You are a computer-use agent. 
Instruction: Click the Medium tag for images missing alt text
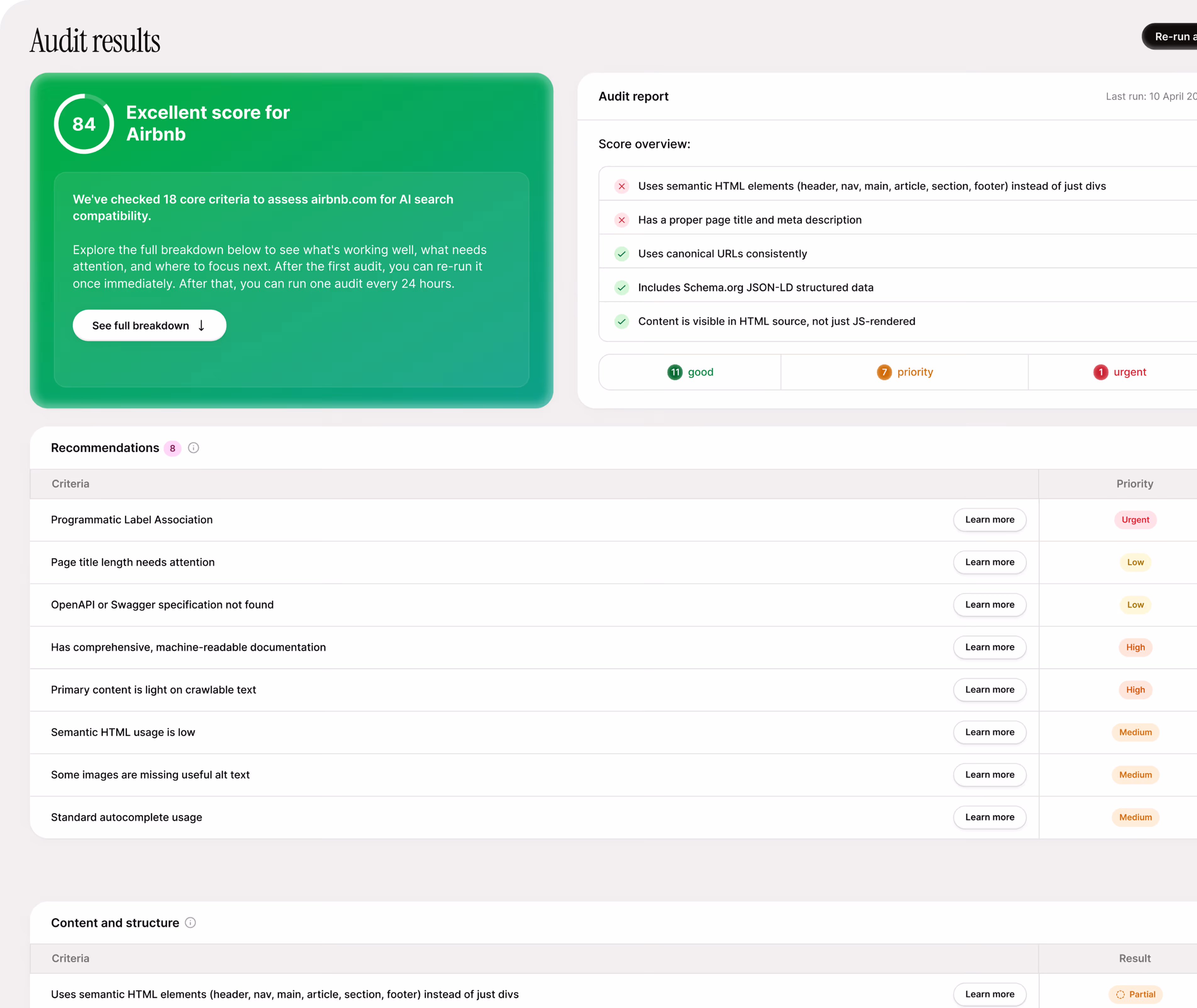(x=1135, y=775)
